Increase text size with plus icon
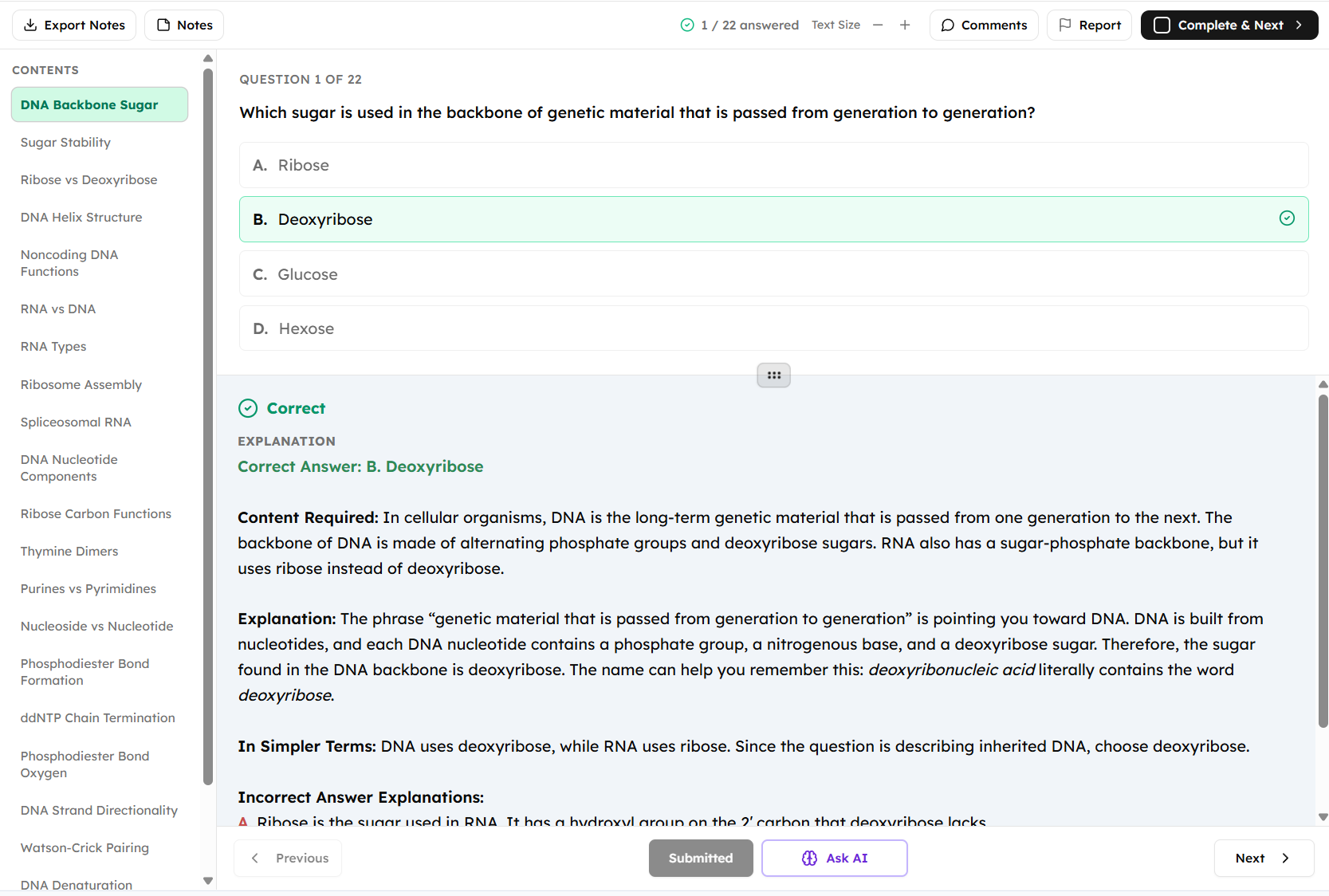Image resolution: width=1329 pixels, height=896 pixels. 905,25
